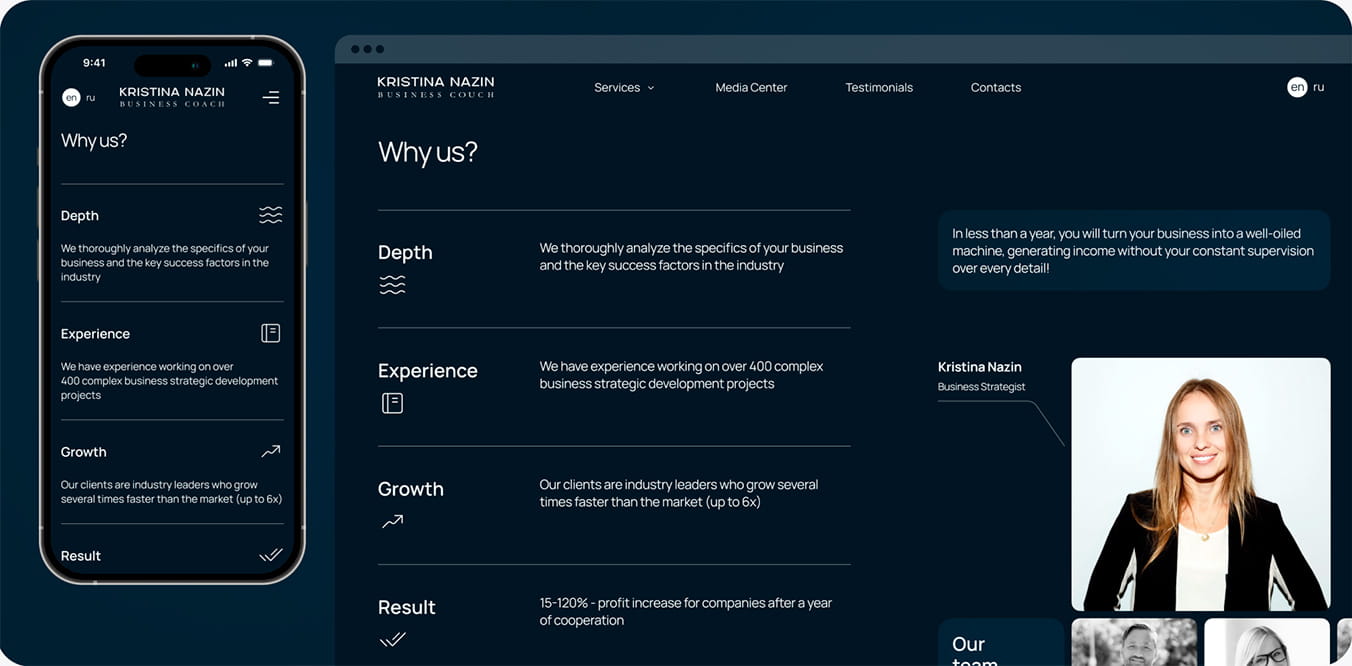Click the Experience heading on phone
1352x666 pixels.
point(95,334)
